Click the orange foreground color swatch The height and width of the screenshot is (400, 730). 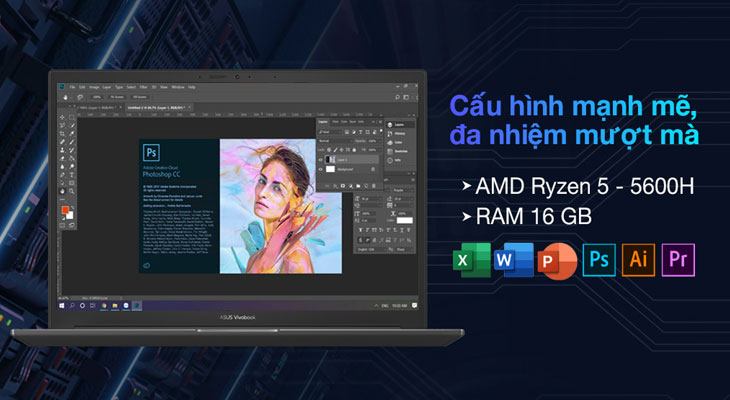[65, 210]
